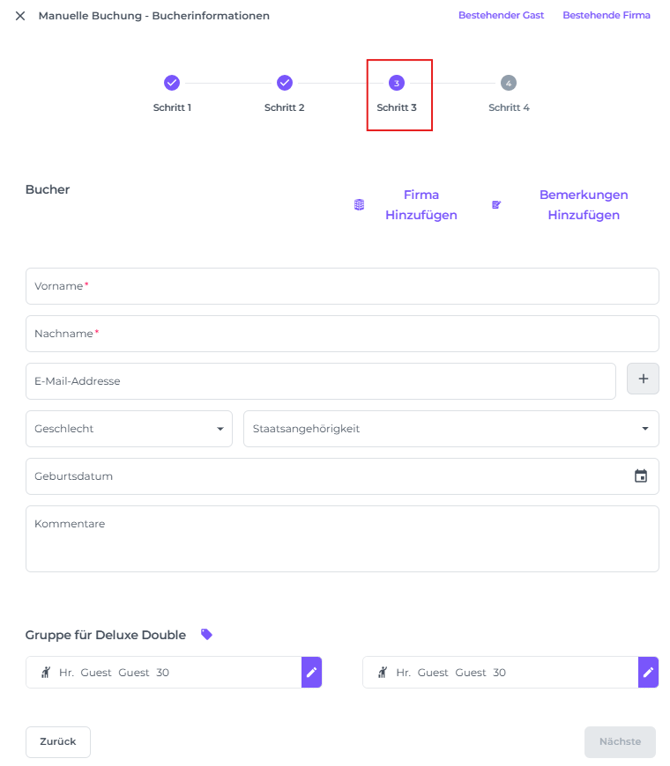
Task: Focus the Vorname input field
Action: [x=342, y=286]
